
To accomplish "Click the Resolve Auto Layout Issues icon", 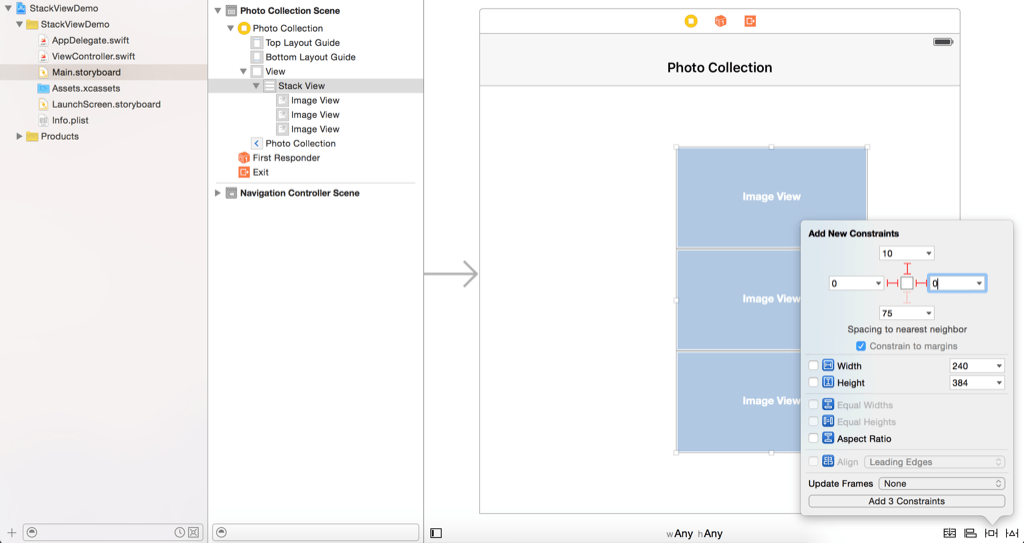I will tap(1012, 533).
